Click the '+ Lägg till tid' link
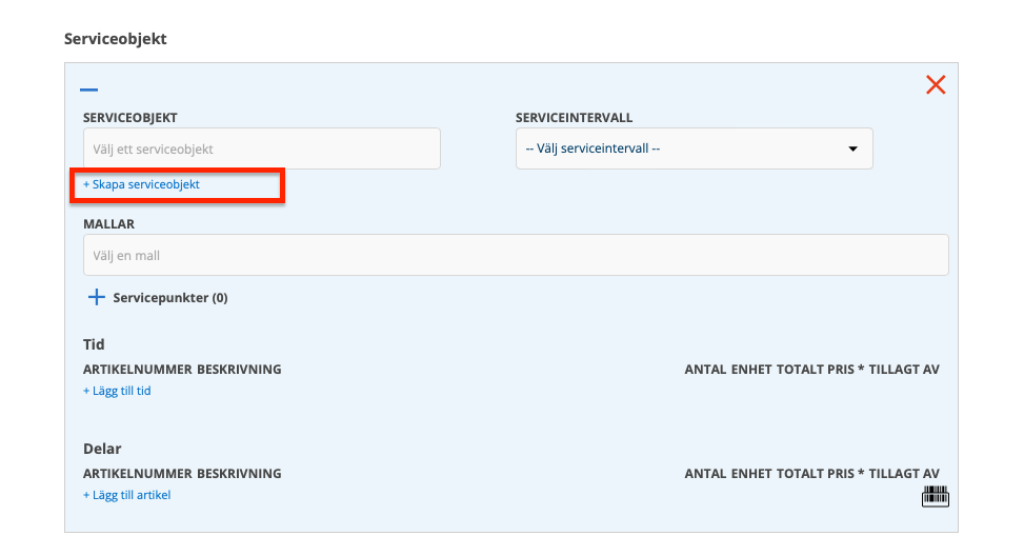 click(117, 391)
